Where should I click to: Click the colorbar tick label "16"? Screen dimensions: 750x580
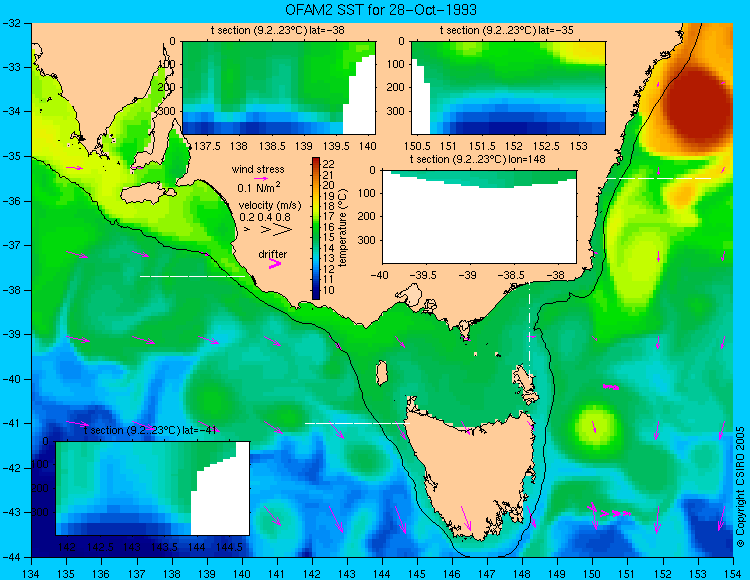click(x=329, y=227)
